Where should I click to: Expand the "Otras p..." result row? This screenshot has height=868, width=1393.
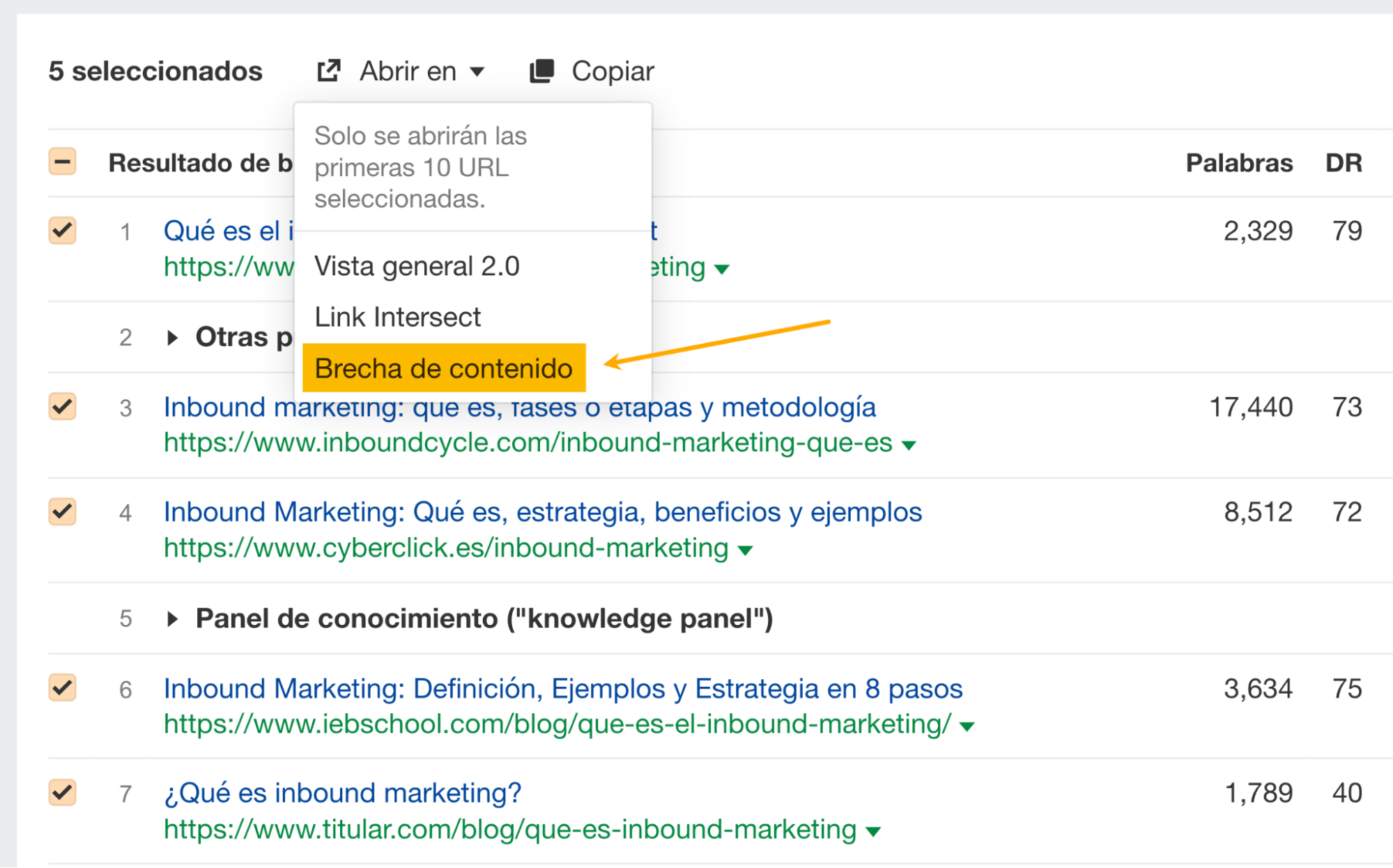[171, 337]
